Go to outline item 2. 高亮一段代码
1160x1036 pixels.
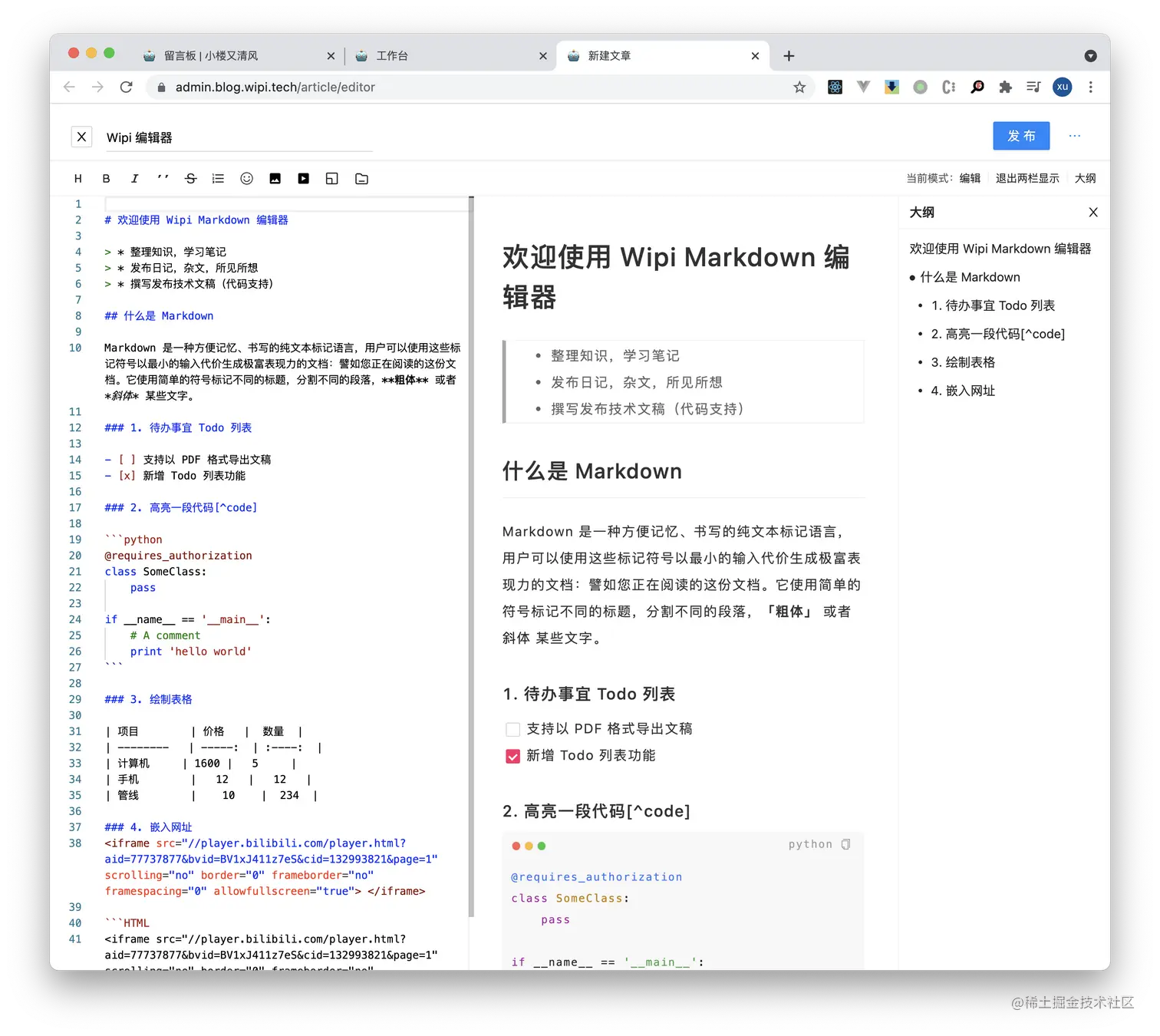click(x=997, y=334)
